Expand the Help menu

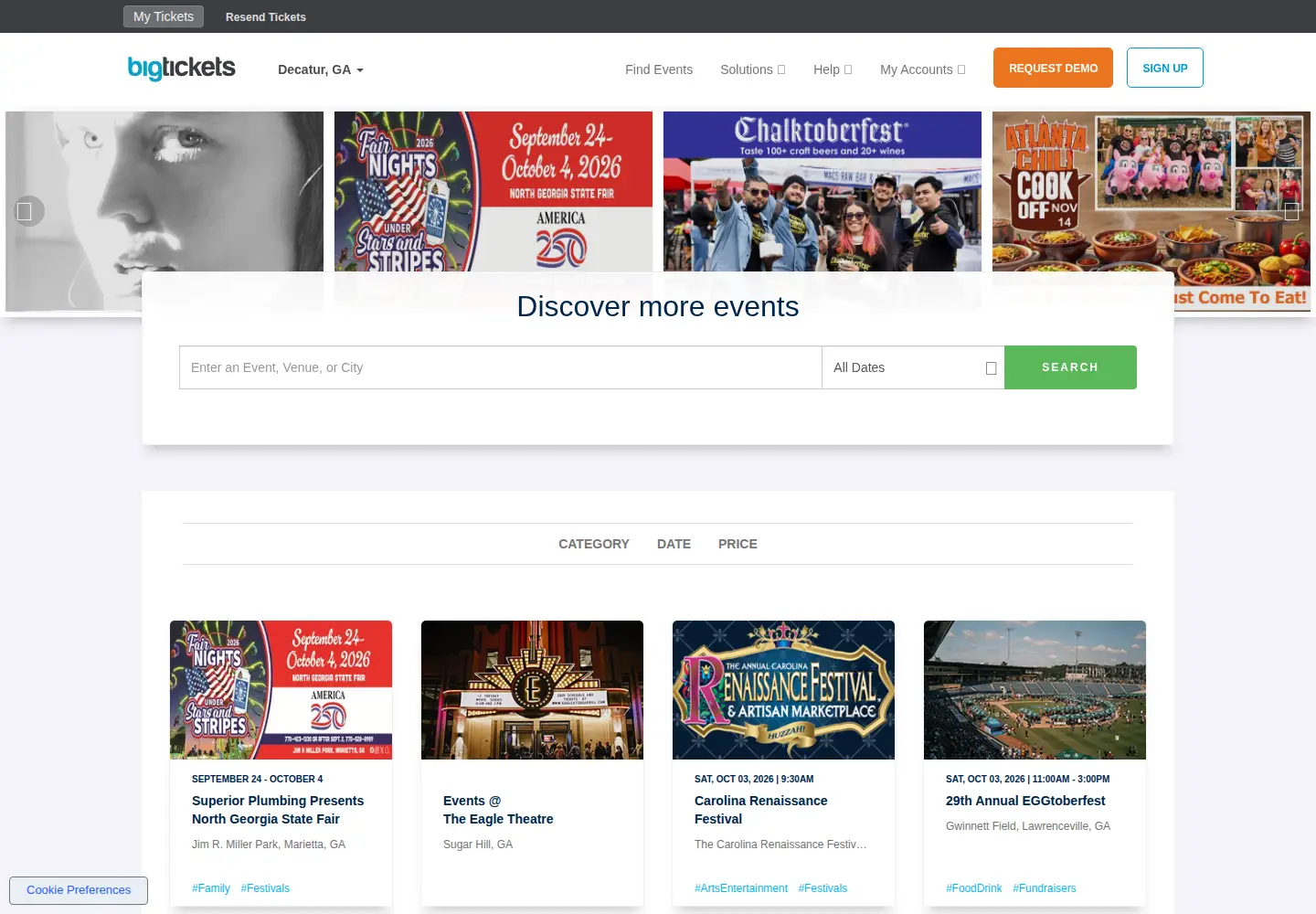[833, 69]
